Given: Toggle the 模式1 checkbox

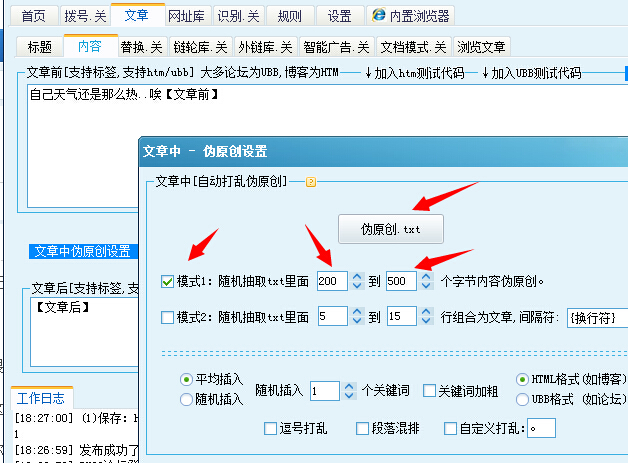Looking at the screenshot, I should [x=167, y=282].
